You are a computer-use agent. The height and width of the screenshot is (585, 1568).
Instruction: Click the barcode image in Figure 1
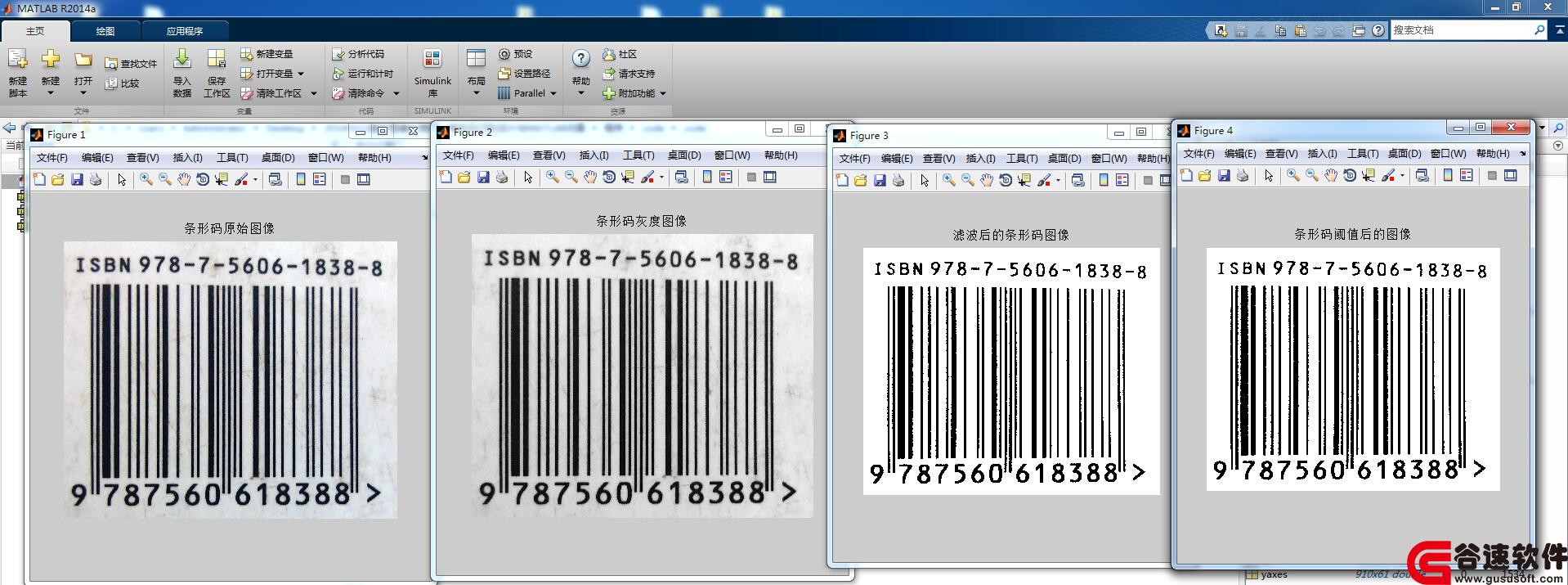pyautogui.click(x=231, y=380)
